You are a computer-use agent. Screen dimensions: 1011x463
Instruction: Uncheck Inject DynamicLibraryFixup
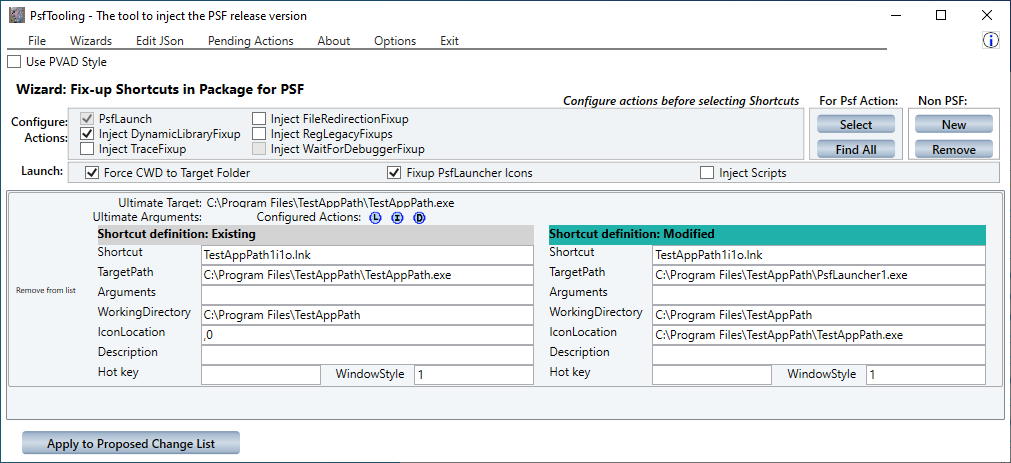[88, 134]
